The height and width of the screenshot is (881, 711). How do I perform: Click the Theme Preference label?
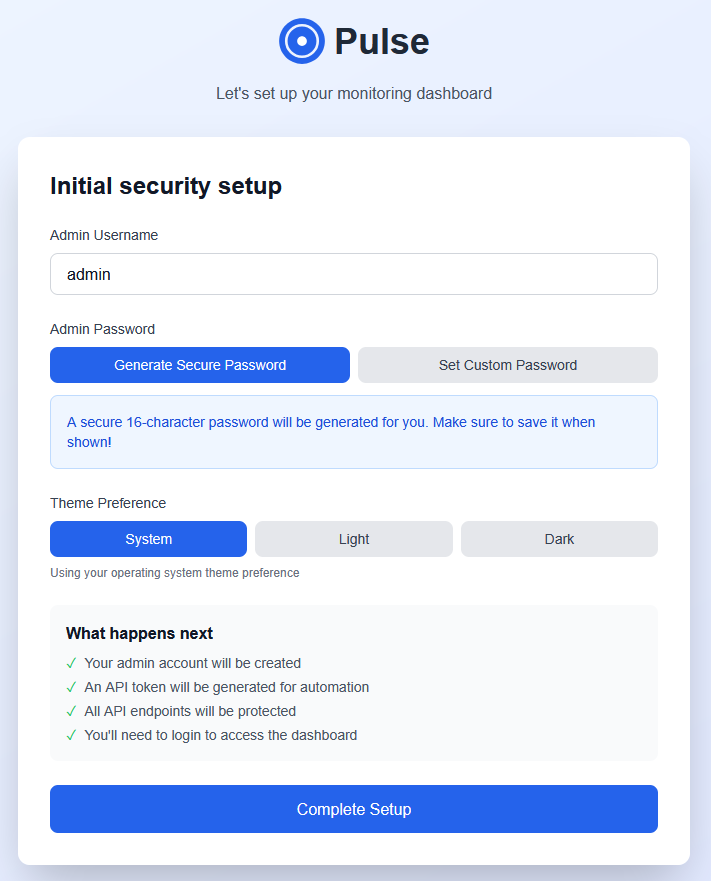pyautogui.click(x=108, y=503)
